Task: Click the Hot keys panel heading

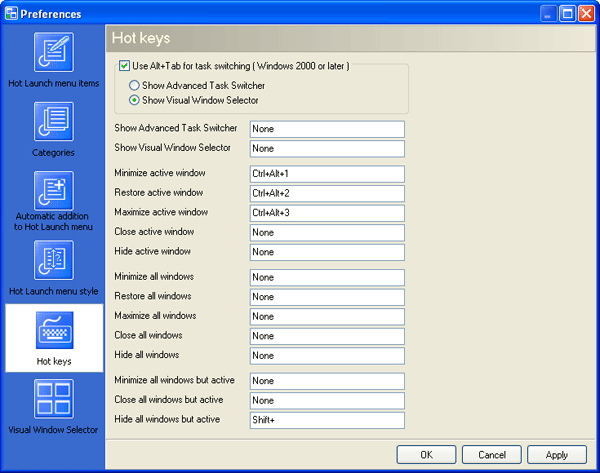Action: click(141, 38)
